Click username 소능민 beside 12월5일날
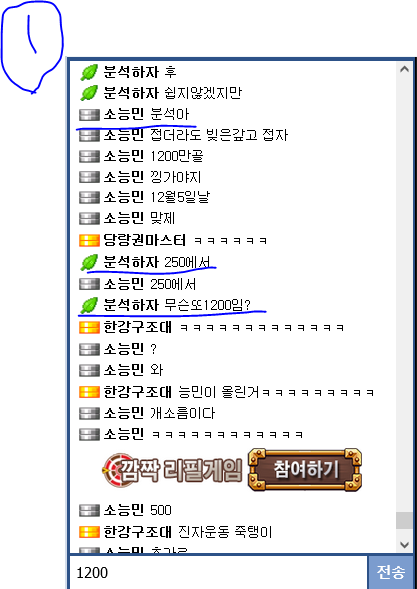Screen dimensions: 417x589 (x=124, y=197)
